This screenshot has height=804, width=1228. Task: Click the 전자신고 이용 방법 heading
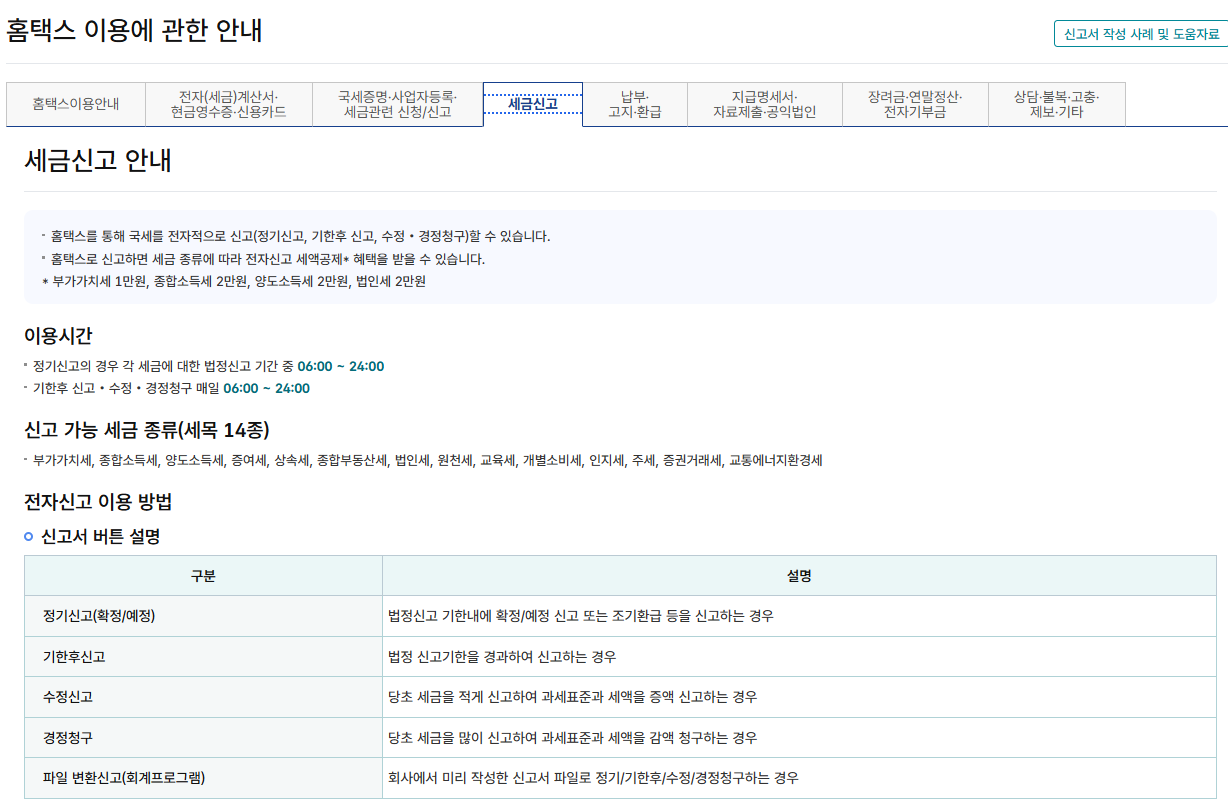pyautogui.click(x=99, y=502)
